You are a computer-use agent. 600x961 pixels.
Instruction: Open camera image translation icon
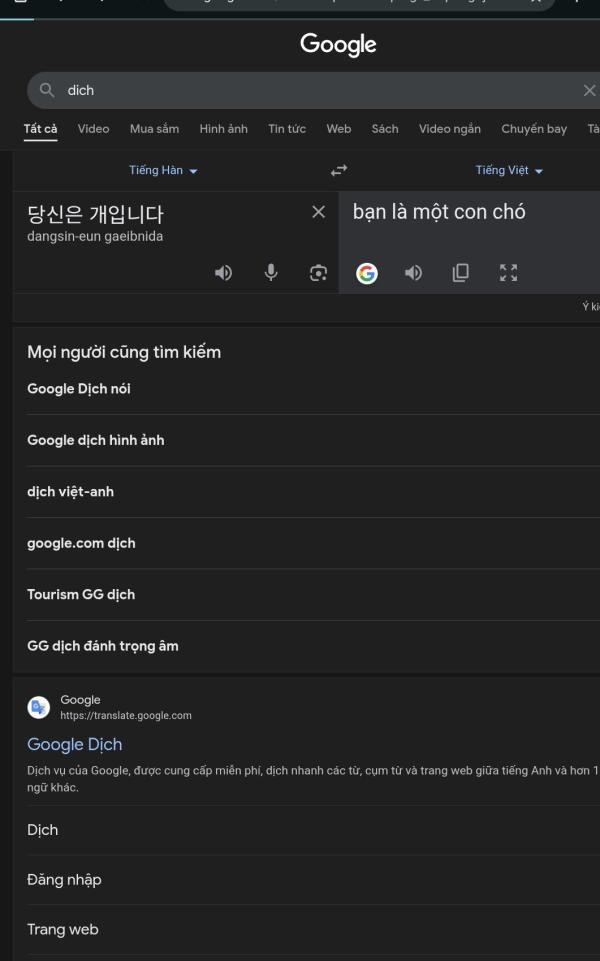(318, 273)
